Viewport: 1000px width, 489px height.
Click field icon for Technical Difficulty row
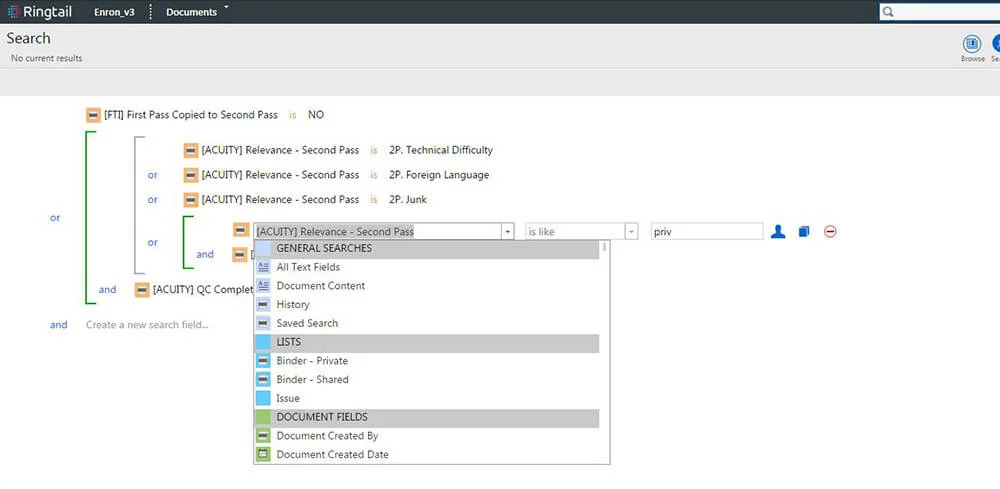(191, 150)
